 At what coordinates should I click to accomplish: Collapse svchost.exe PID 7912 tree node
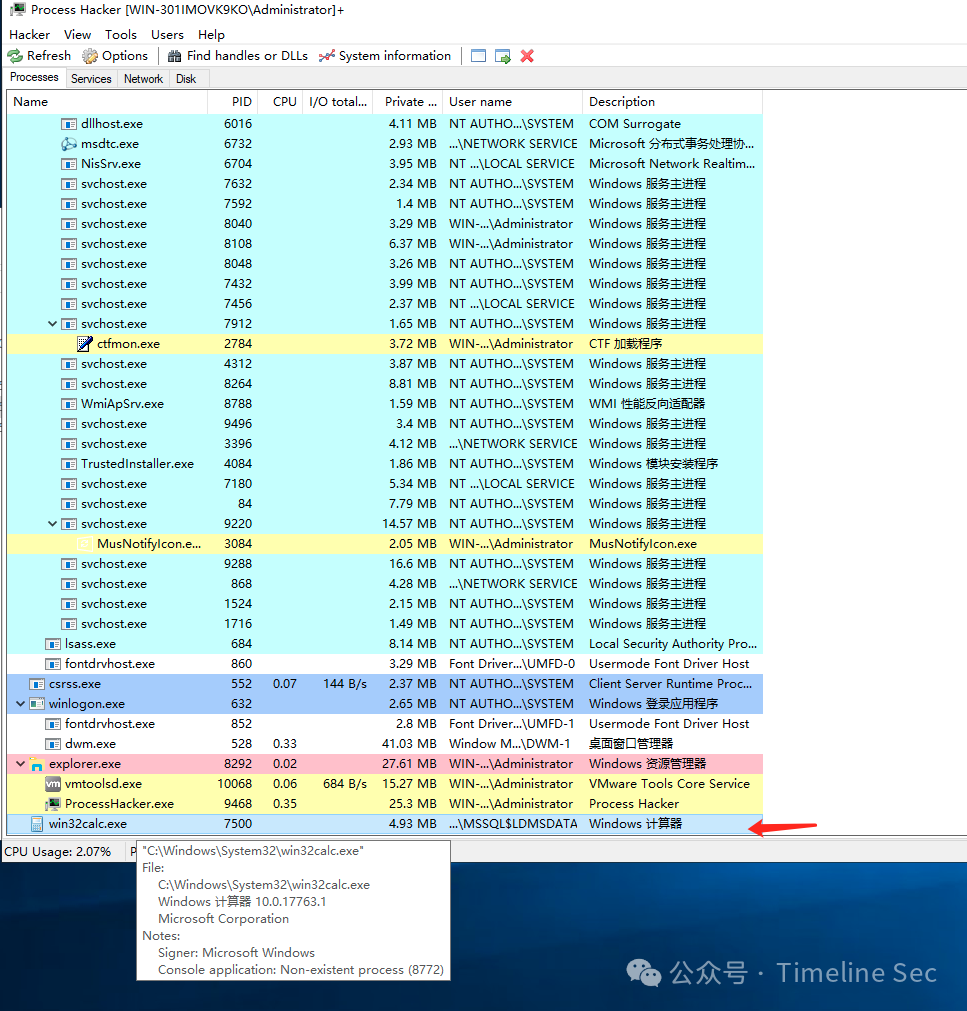point(52,324)
